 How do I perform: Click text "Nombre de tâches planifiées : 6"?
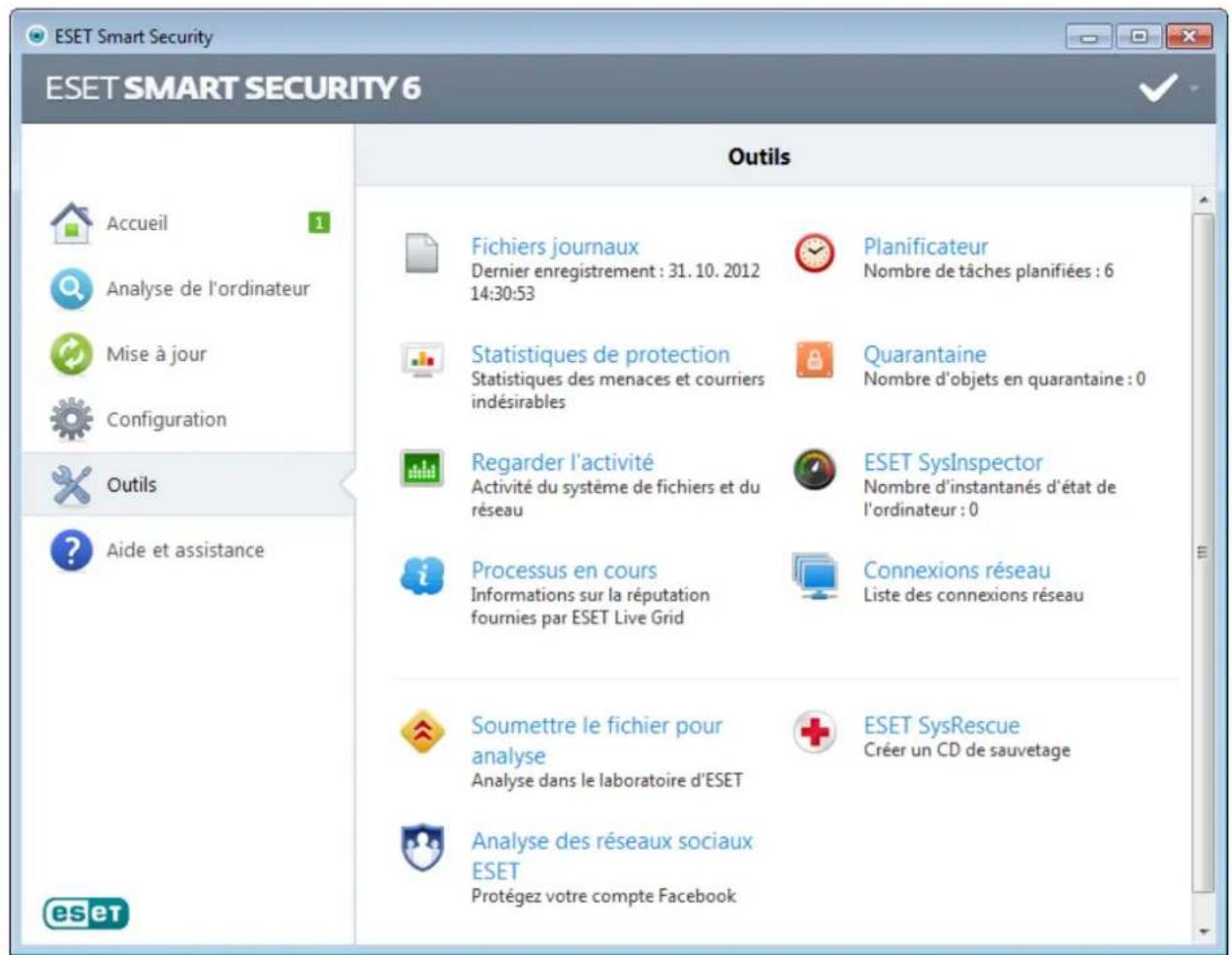point(989,271)
